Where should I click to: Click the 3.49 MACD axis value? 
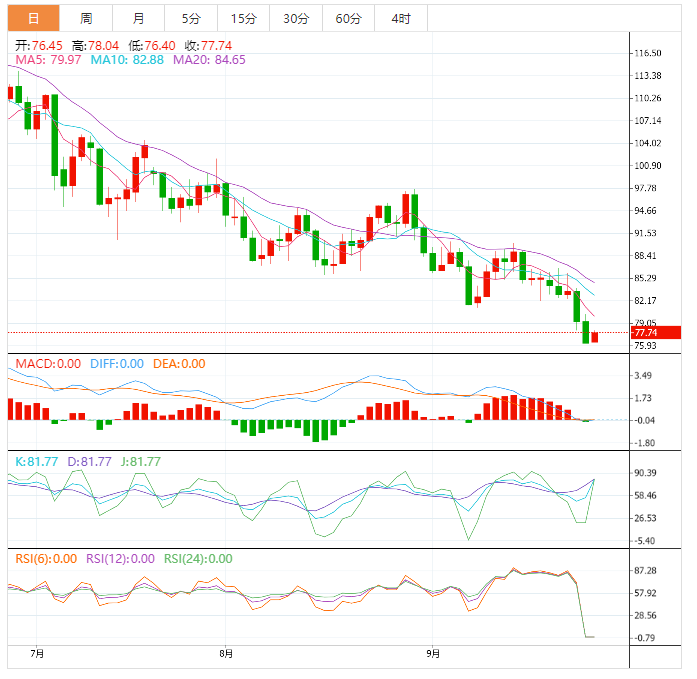pos(643,375)
